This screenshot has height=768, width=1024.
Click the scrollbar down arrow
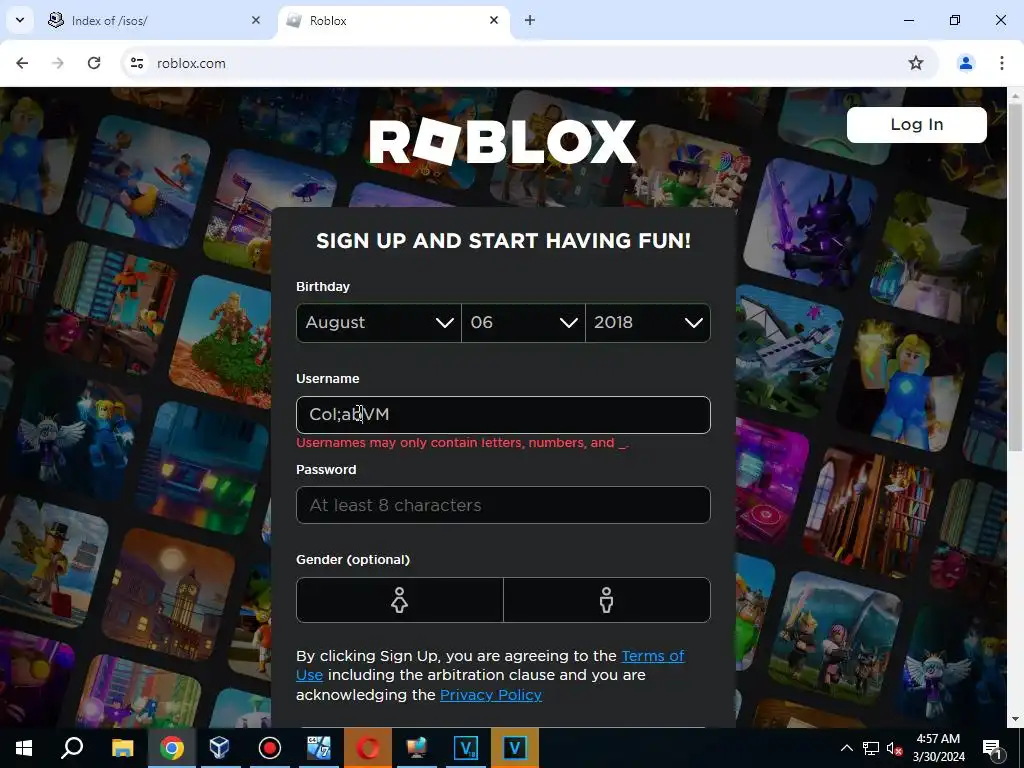1015,719
